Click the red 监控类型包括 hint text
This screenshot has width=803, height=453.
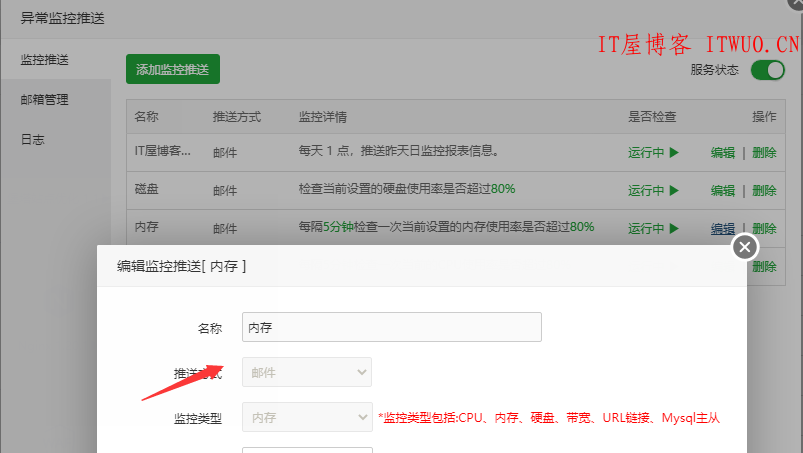549,418
